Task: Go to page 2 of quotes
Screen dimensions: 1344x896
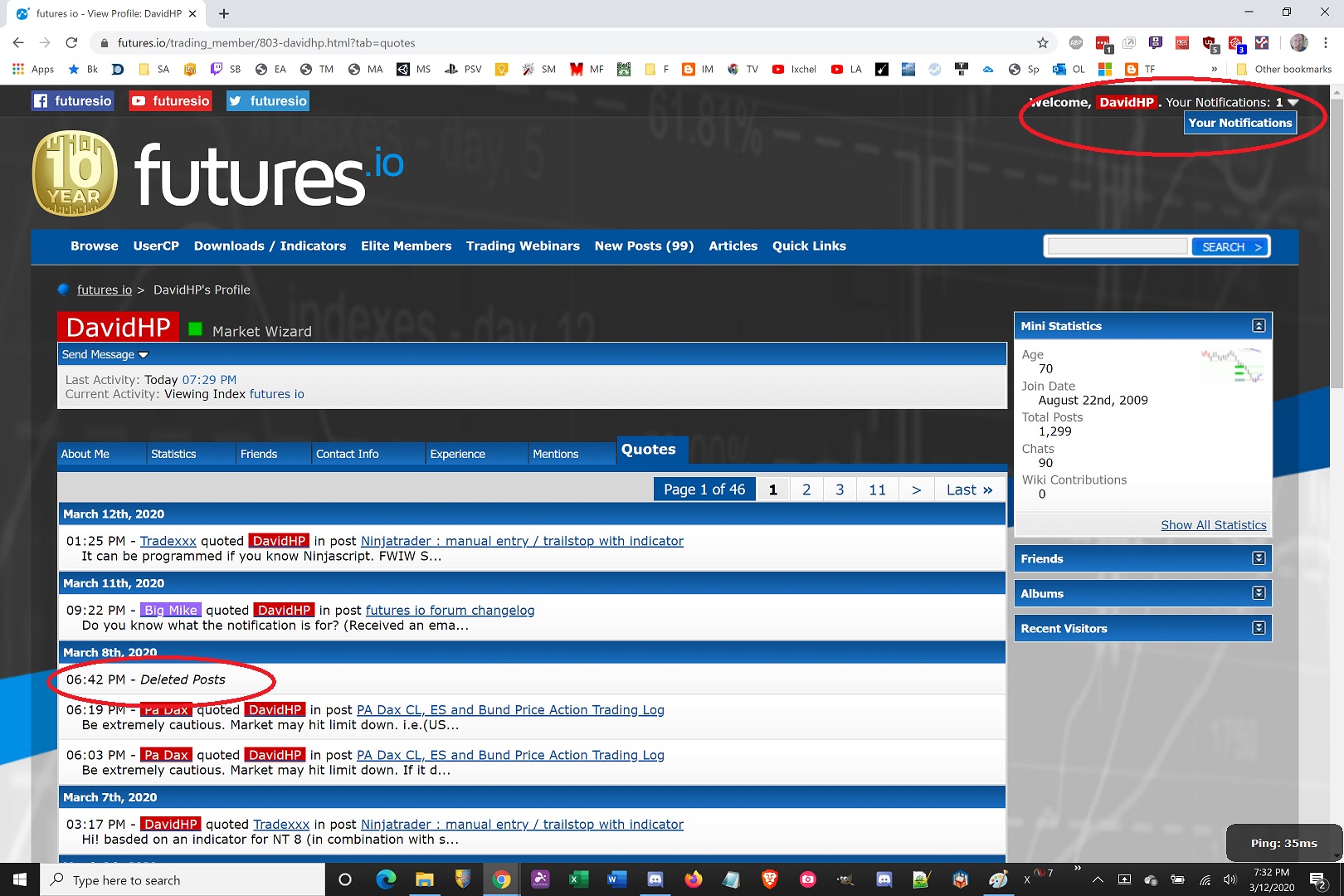Action: [x=806, y=489]
